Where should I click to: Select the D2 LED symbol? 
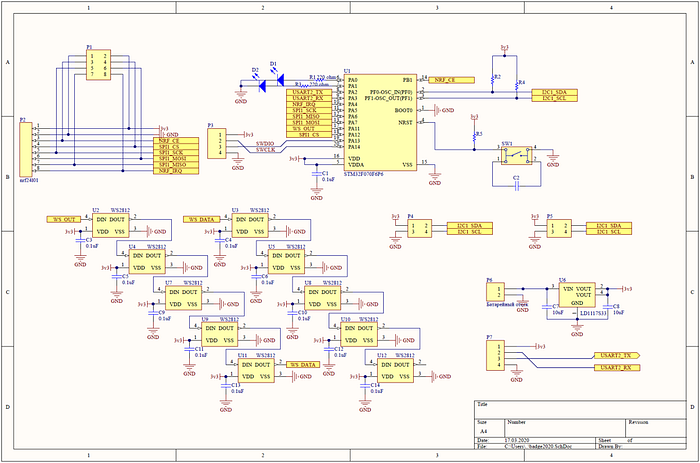point(262,85)
